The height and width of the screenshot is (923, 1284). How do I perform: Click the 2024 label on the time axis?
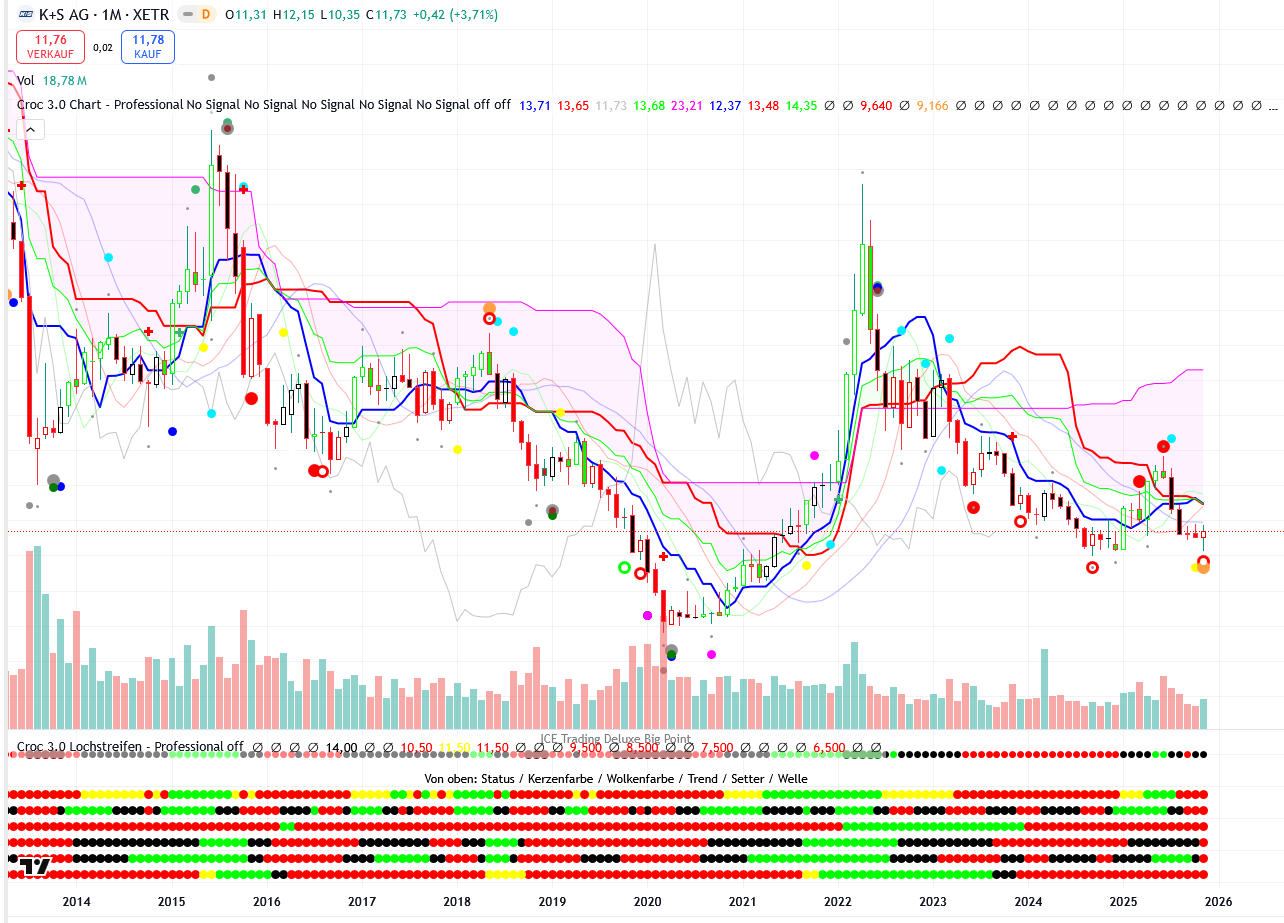(1027, 902)
